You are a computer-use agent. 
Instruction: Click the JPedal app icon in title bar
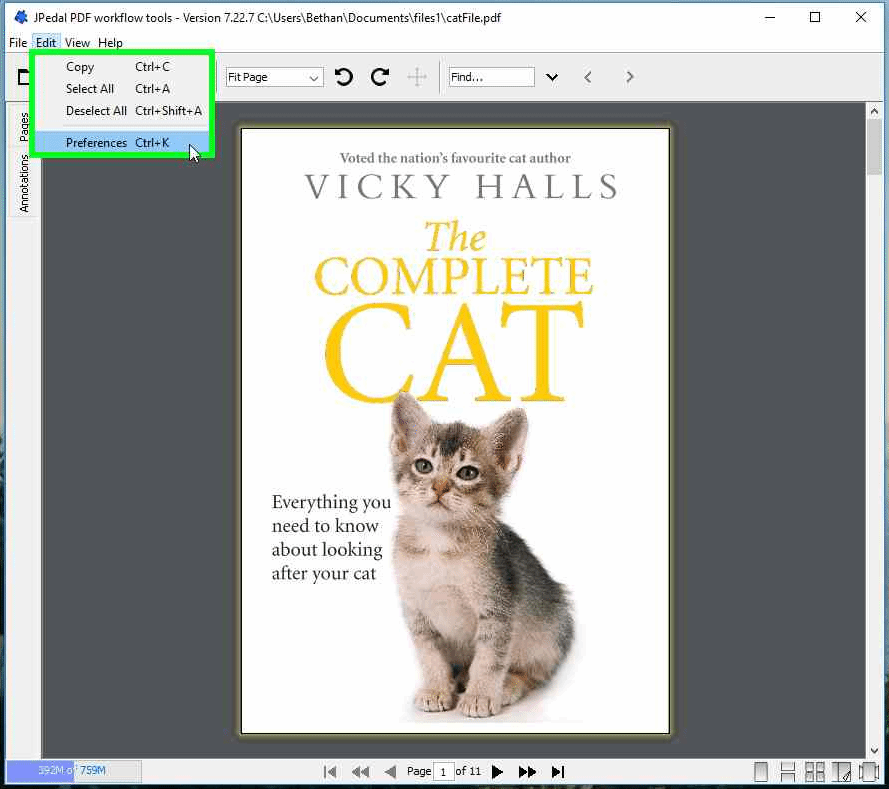(x=20, y=18)
